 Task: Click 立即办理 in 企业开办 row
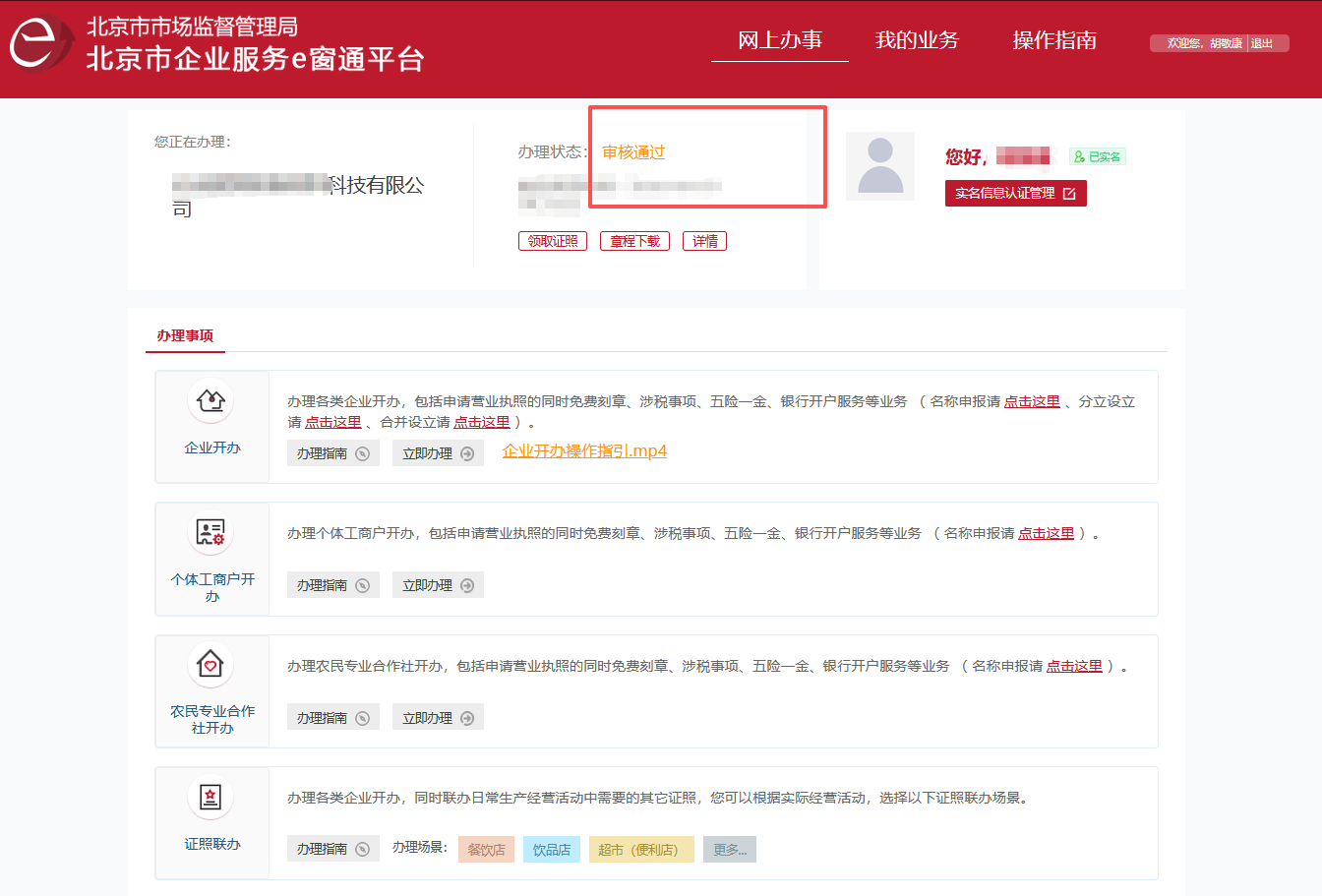[x=438, y=453]
